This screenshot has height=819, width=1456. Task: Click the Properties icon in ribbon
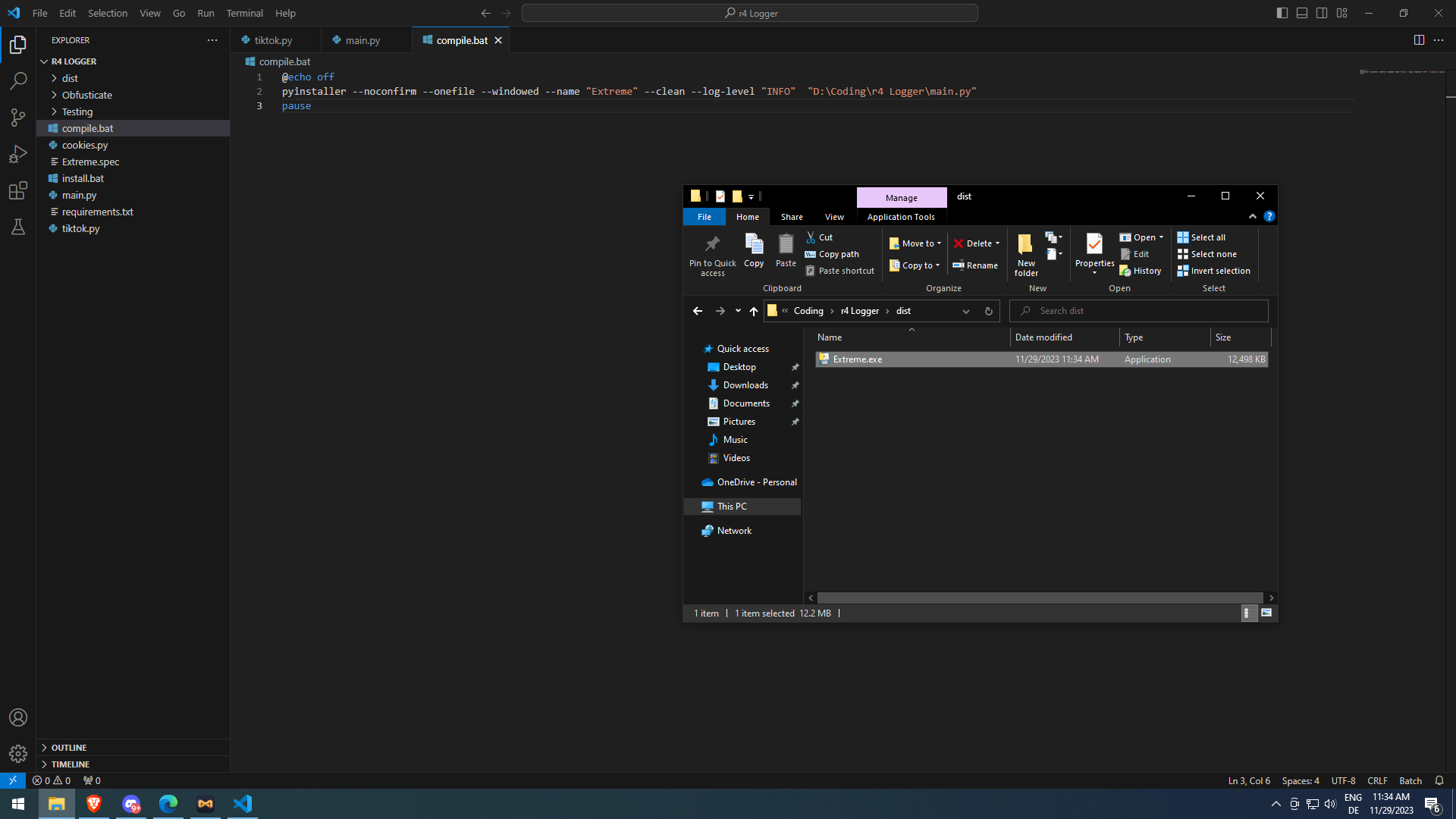coord(1094,246)
